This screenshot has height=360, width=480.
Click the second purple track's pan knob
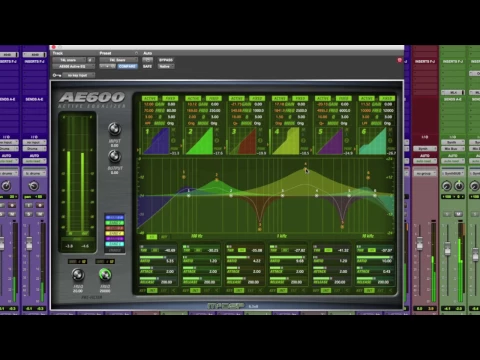[x=33, y=186]
